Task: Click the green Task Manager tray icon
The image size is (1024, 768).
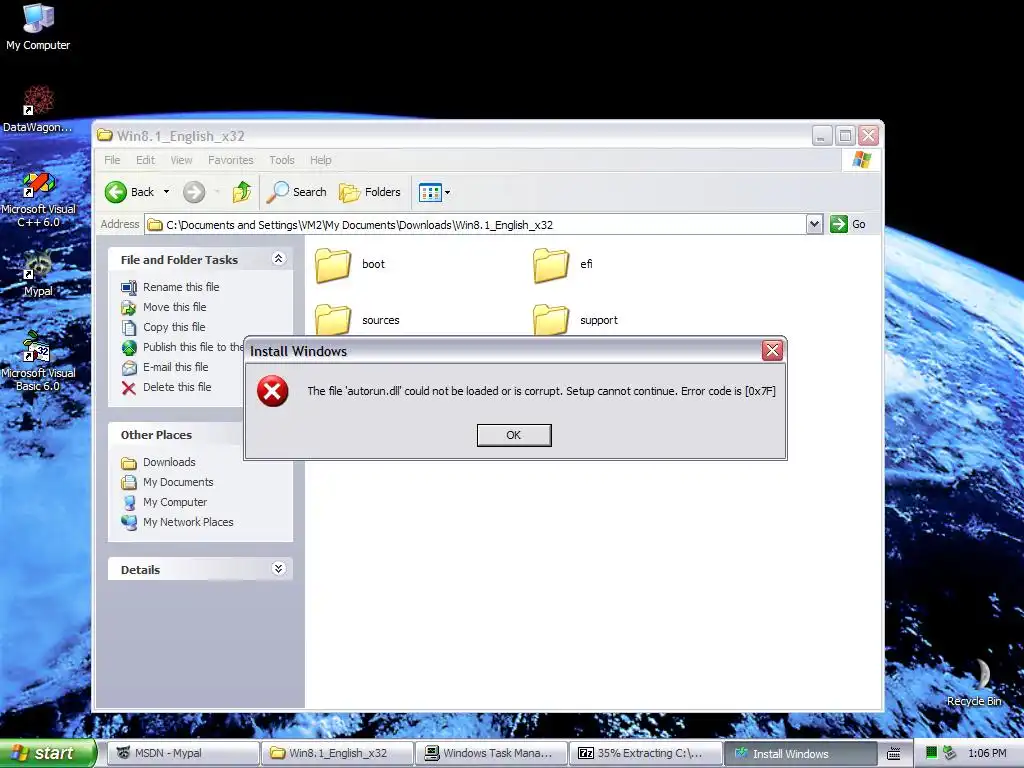Action: pos(932,753)
